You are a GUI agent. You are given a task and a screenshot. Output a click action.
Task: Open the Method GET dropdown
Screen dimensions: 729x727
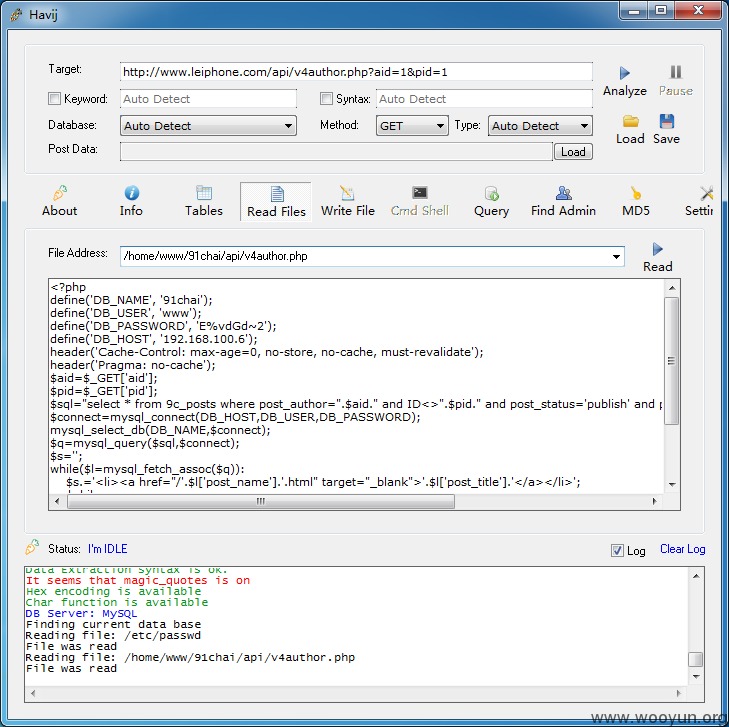click(x=412, y=126)
